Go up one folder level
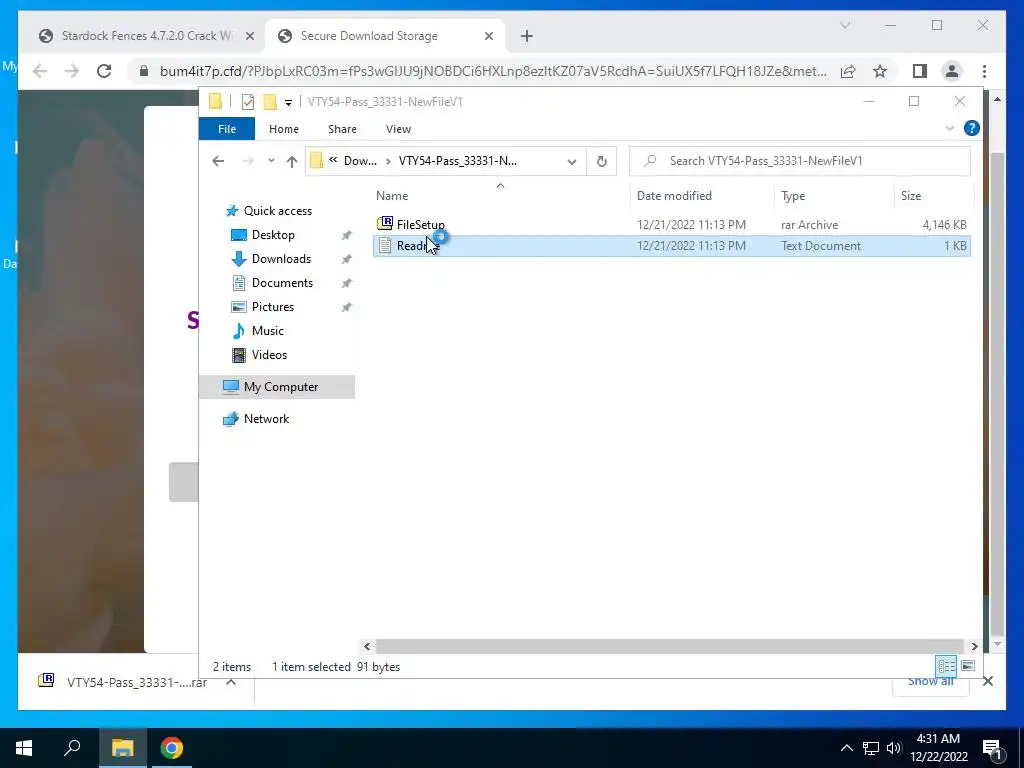This screenshot has width=1024, height=768. click(291, 161)
